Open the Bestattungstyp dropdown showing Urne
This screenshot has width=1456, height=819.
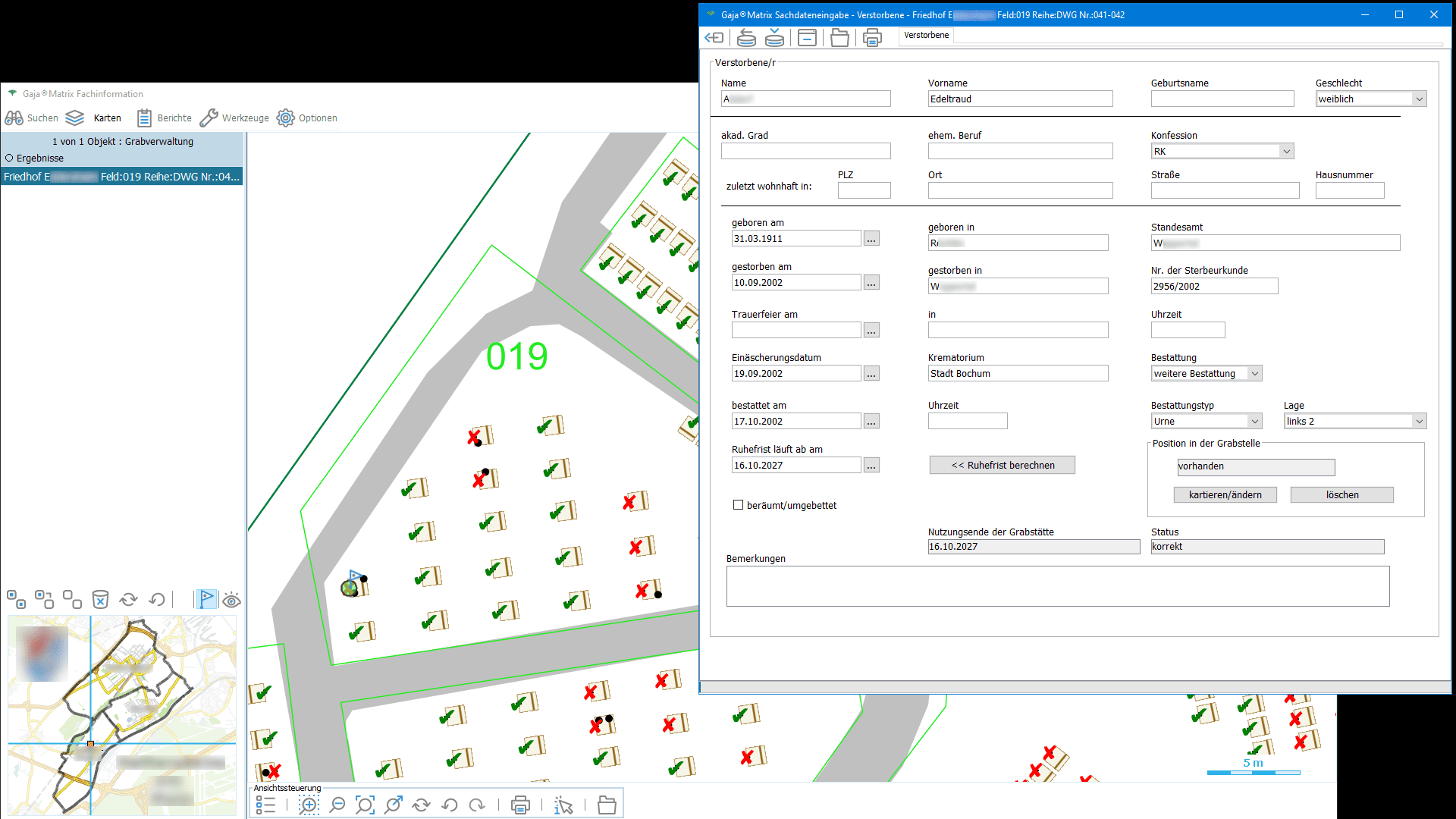(x=1254, y=422)
